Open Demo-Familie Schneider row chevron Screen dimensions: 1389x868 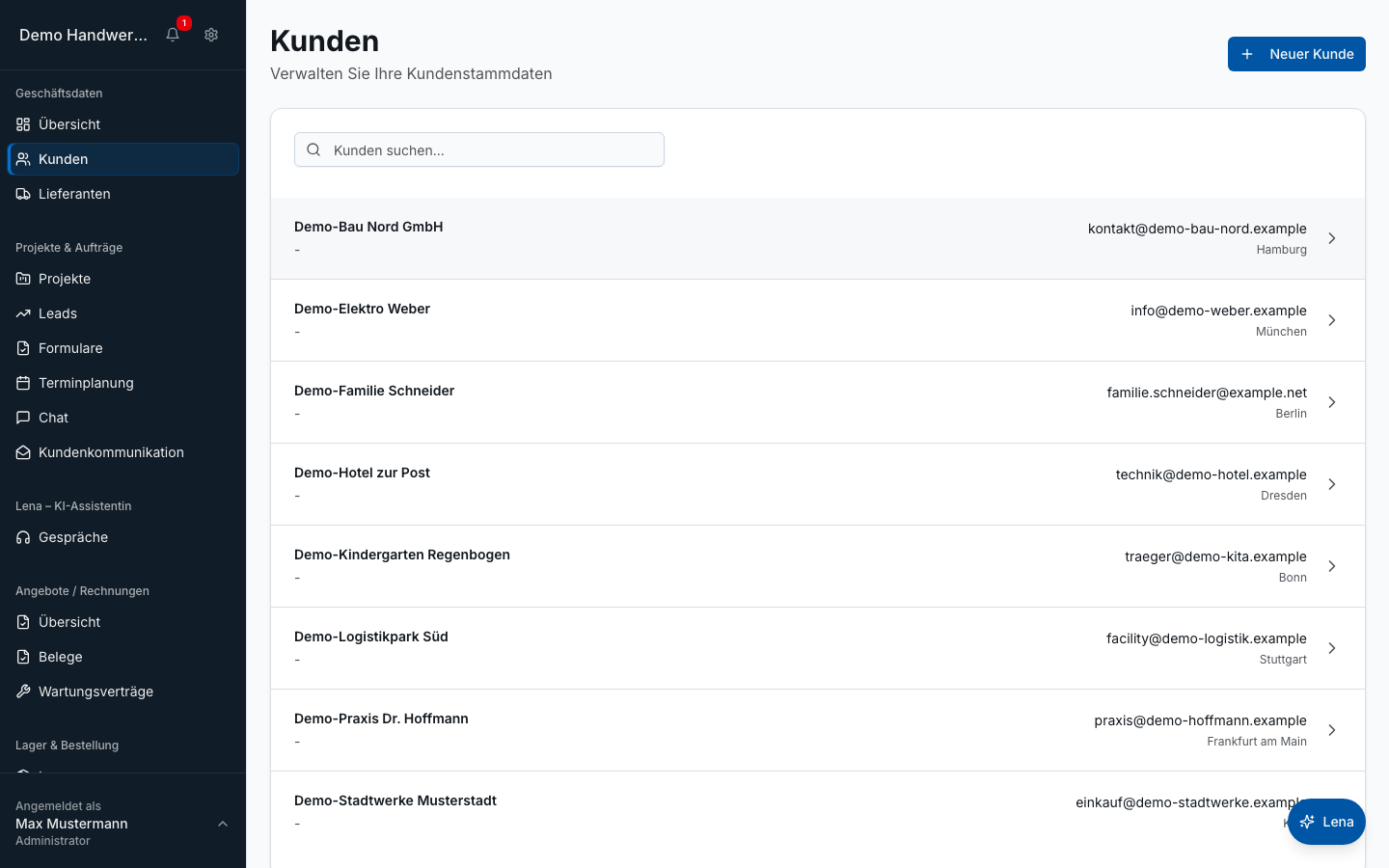point(1331,402)
